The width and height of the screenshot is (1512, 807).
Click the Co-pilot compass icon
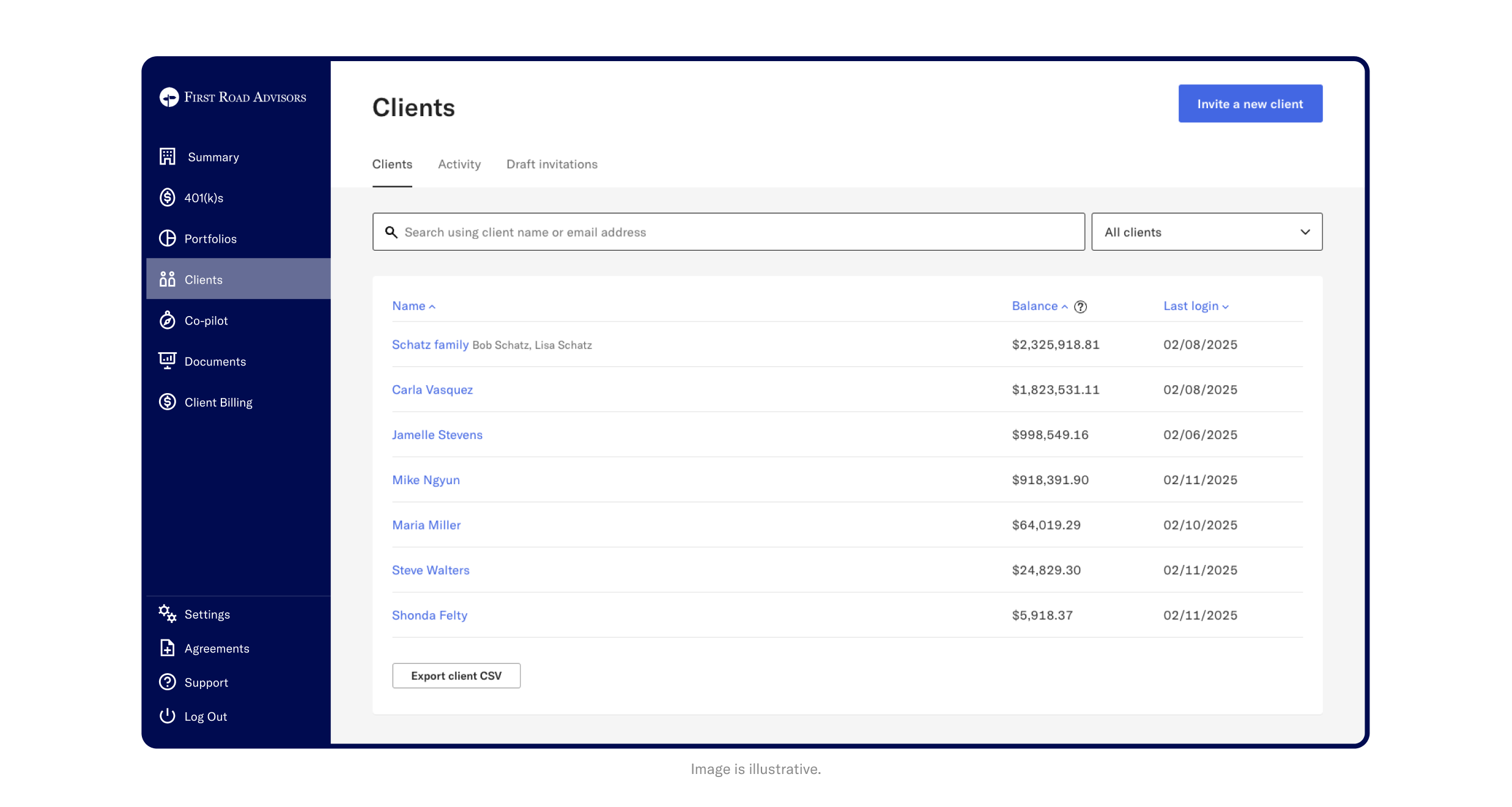click(168, 320)
